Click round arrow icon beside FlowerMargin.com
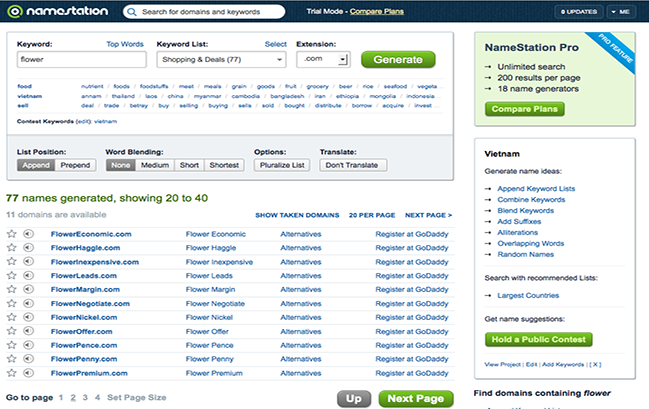649x409 pixels. [28, 289]
